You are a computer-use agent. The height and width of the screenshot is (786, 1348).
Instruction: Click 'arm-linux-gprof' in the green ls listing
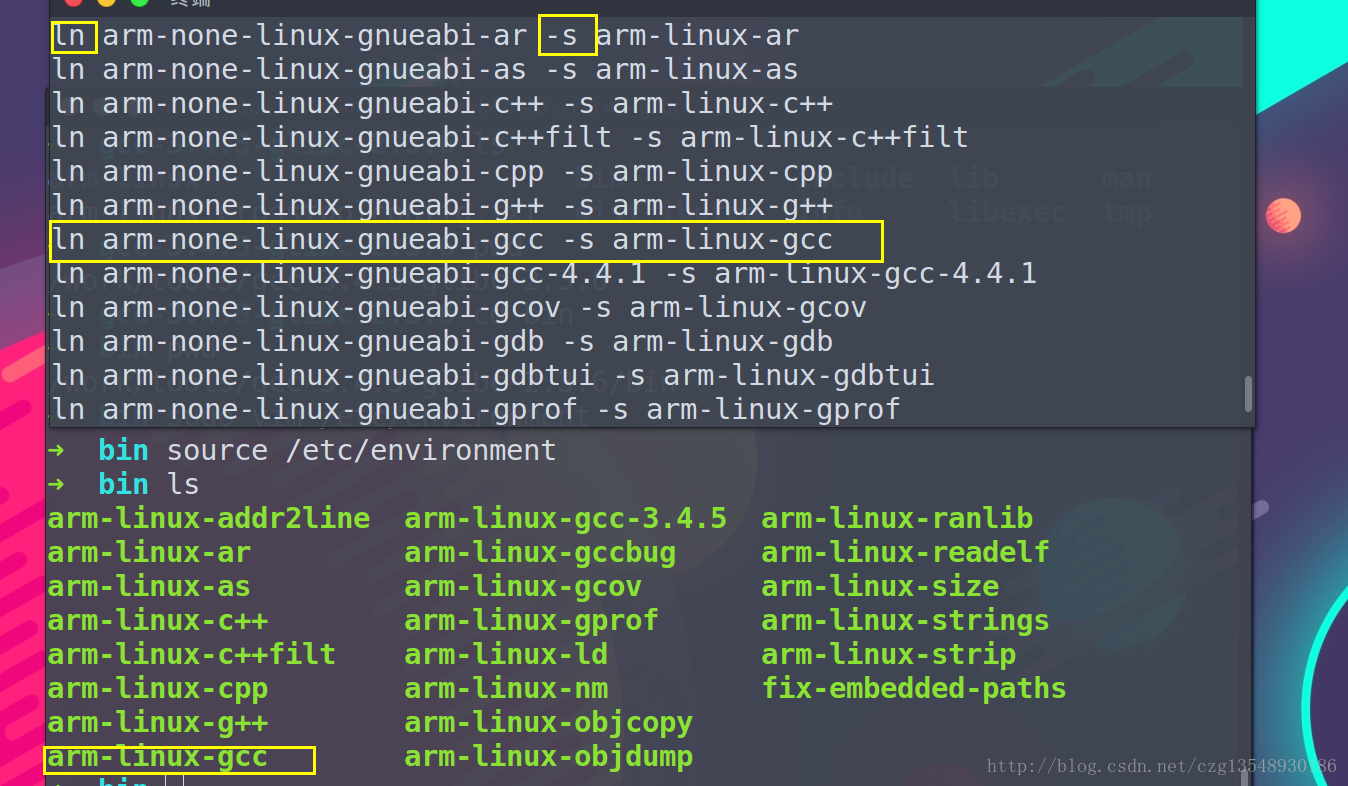pos(532,620)
